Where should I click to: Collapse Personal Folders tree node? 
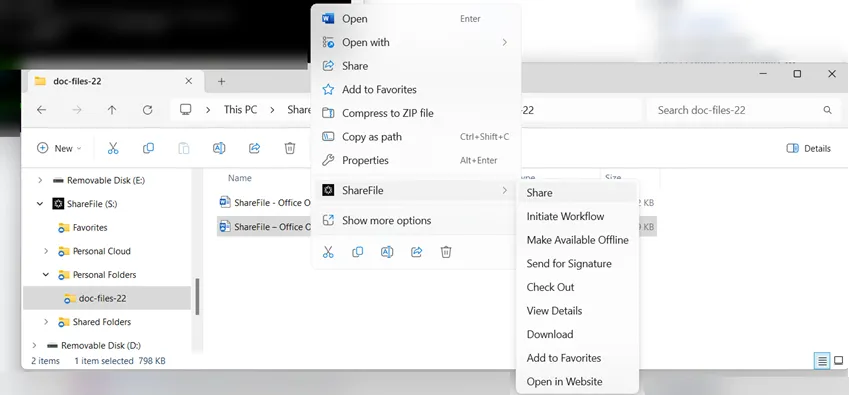(x=45, y=275)
